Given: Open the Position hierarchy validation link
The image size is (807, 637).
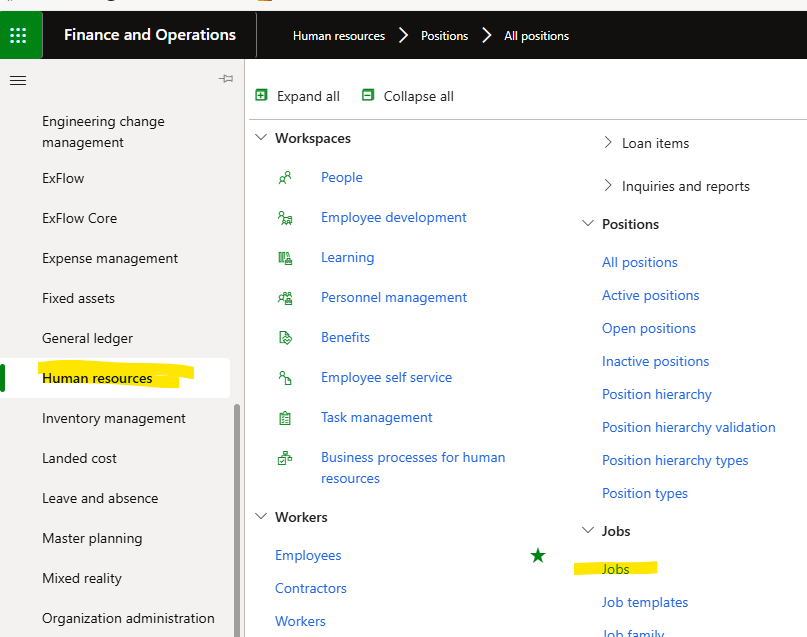Looking at the screenshot, I should (x=689, y=428).
